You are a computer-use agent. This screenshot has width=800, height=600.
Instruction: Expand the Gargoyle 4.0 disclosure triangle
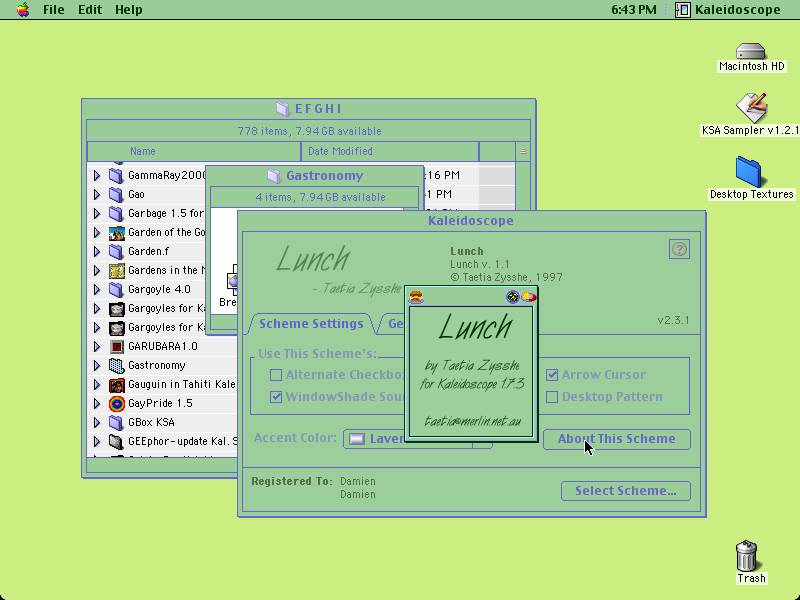97,289
